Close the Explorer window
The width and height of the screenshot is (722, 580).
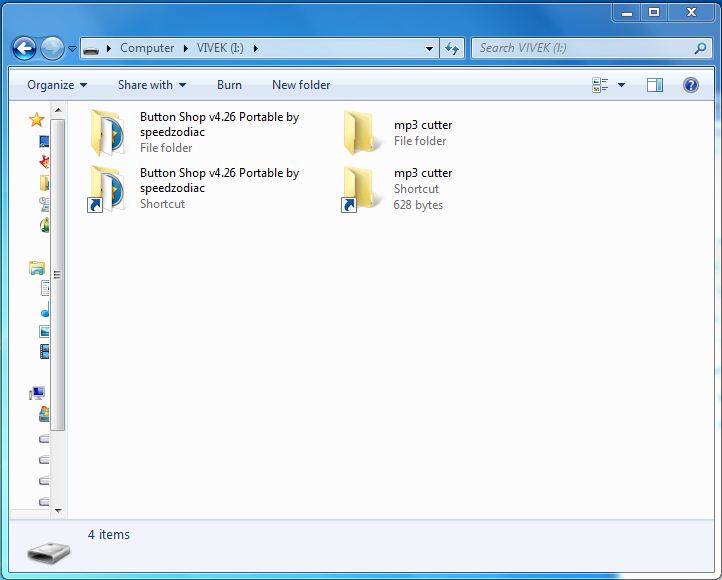(x=691, y=13)
